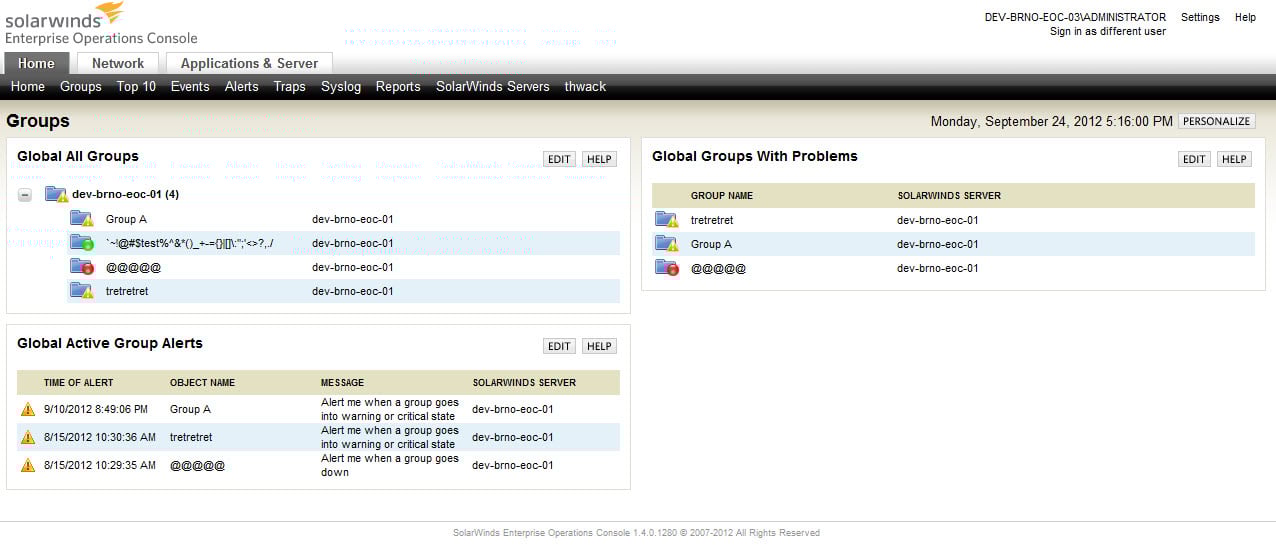Click MESSAGE column header

(342, 382)
